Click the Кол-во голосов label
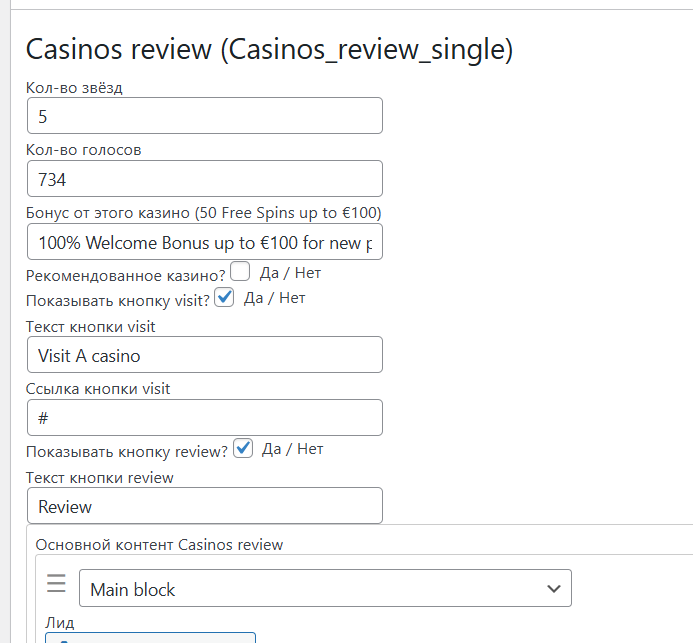 tap(84, 150)
